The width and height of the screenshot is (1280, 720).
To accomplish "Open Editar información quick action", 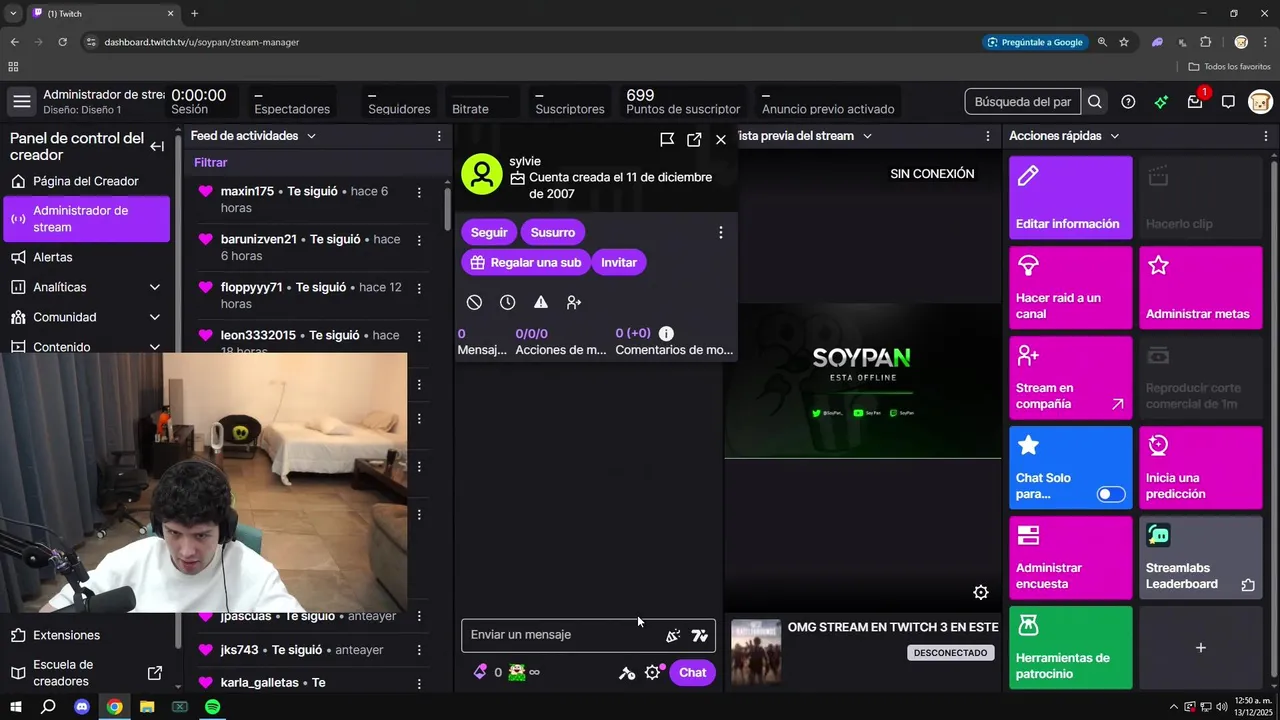I will (x=1070, y=197).
